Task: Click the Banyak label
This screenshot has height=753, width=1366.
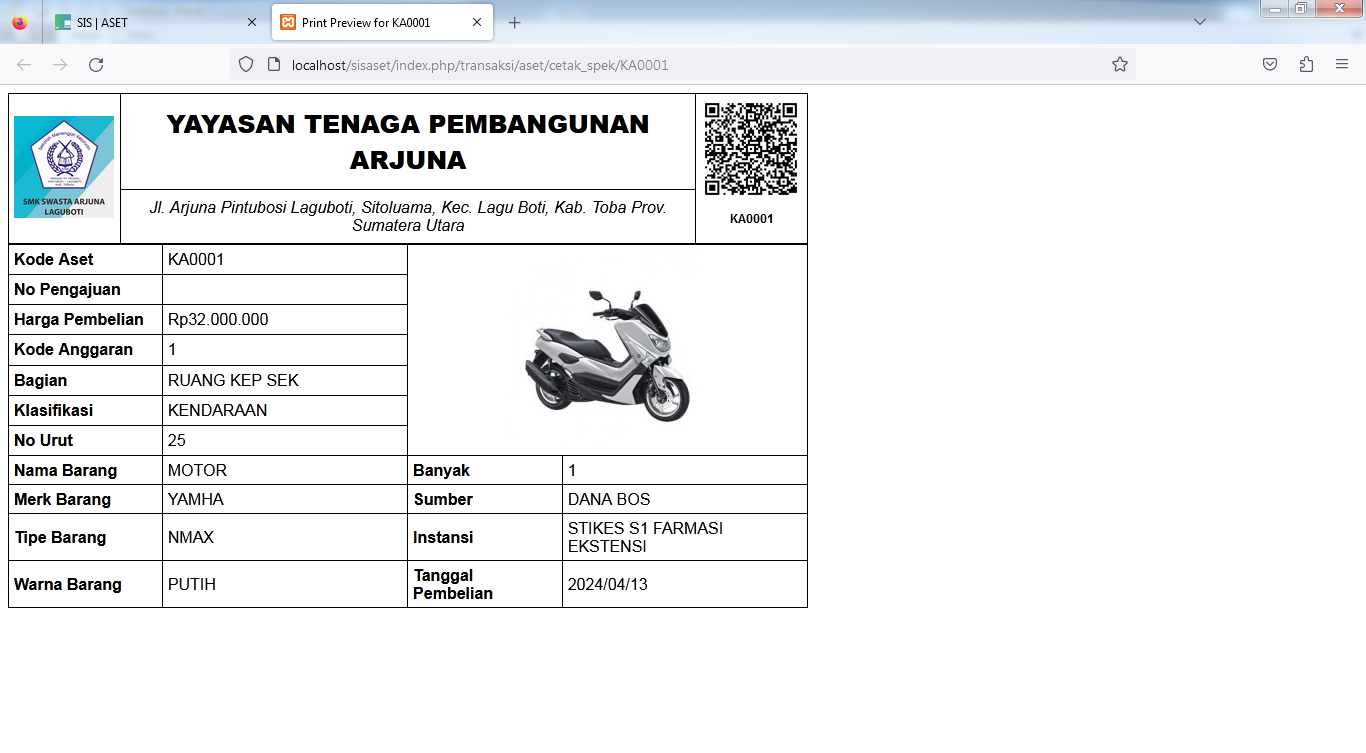Action: 441,471
